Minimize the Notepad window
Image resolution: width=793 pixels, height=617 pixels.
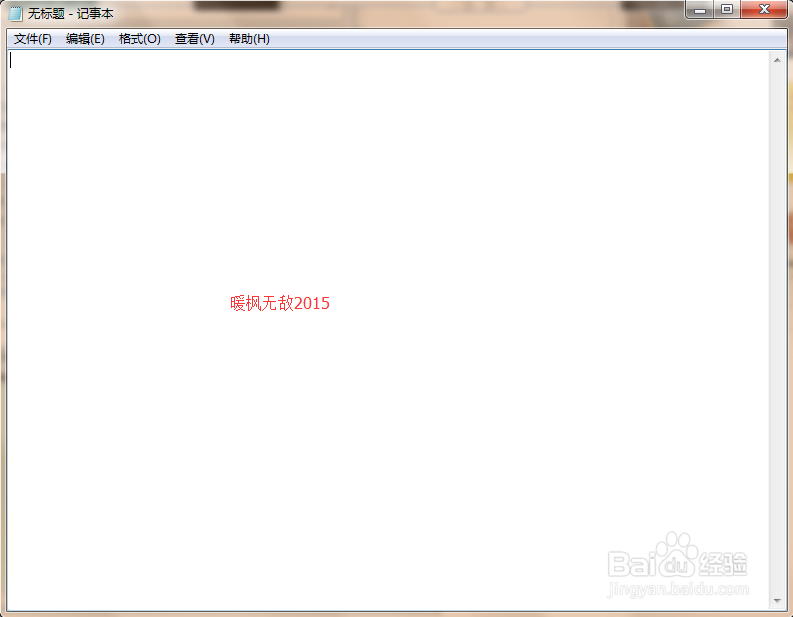point(700,9)
